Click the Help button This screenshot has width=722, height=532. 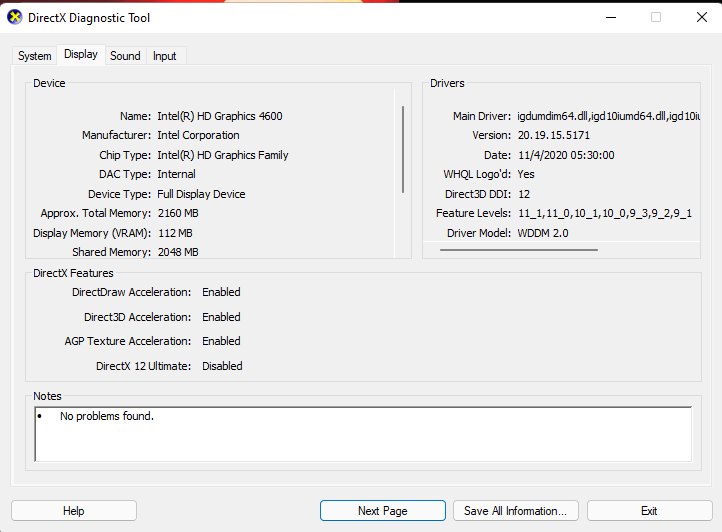click(x=74, y=511)
